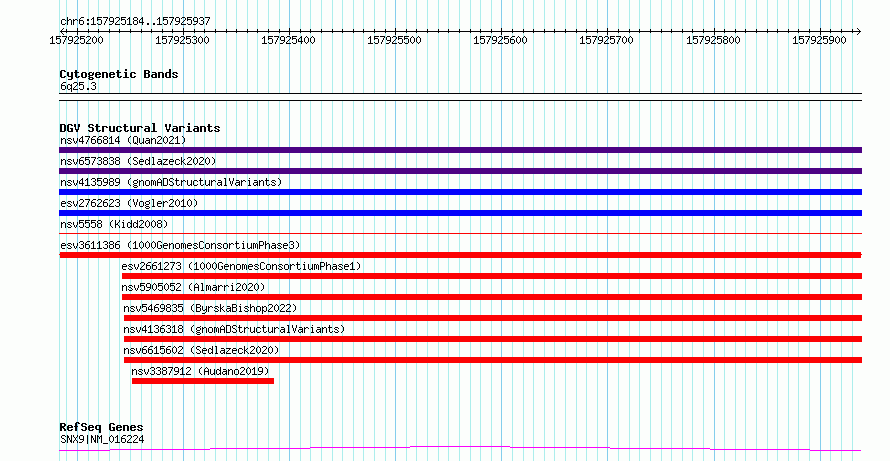Open esv3611386 (1000GenomesConsortiumPhase3) label

[180, 245]
